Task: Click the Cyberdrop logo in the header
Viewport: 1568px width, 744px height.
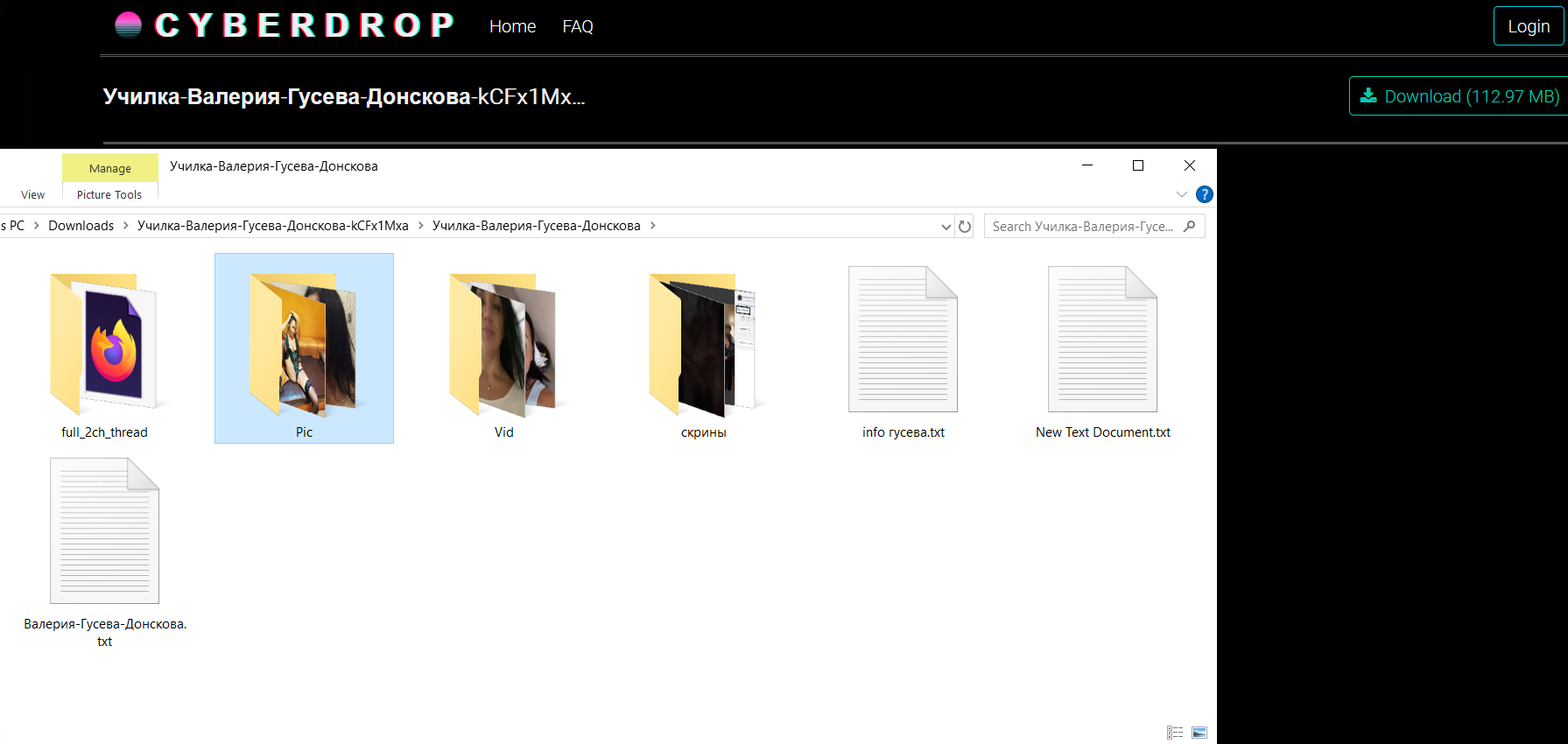Action: coord(285,25)
